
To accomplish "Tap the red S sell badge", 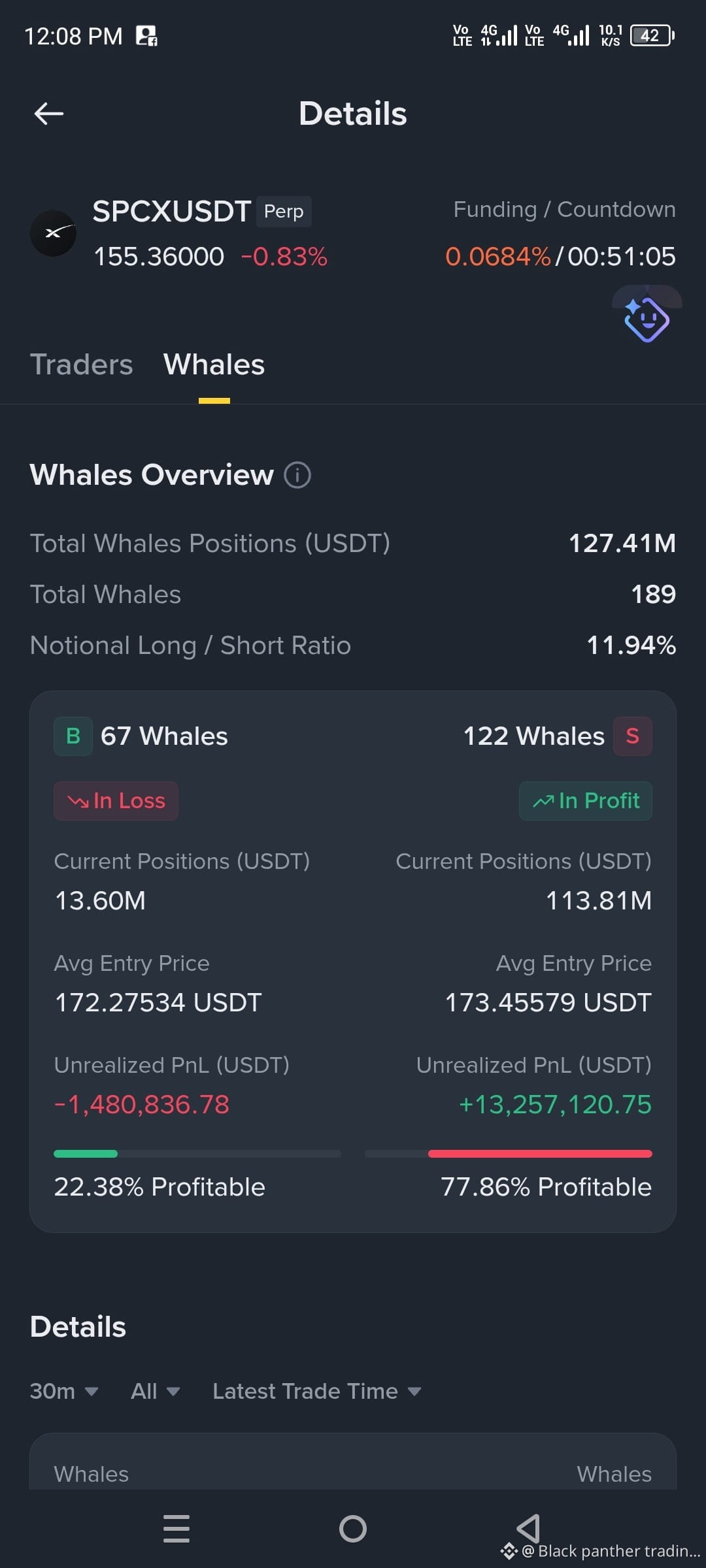I will 632,736.
